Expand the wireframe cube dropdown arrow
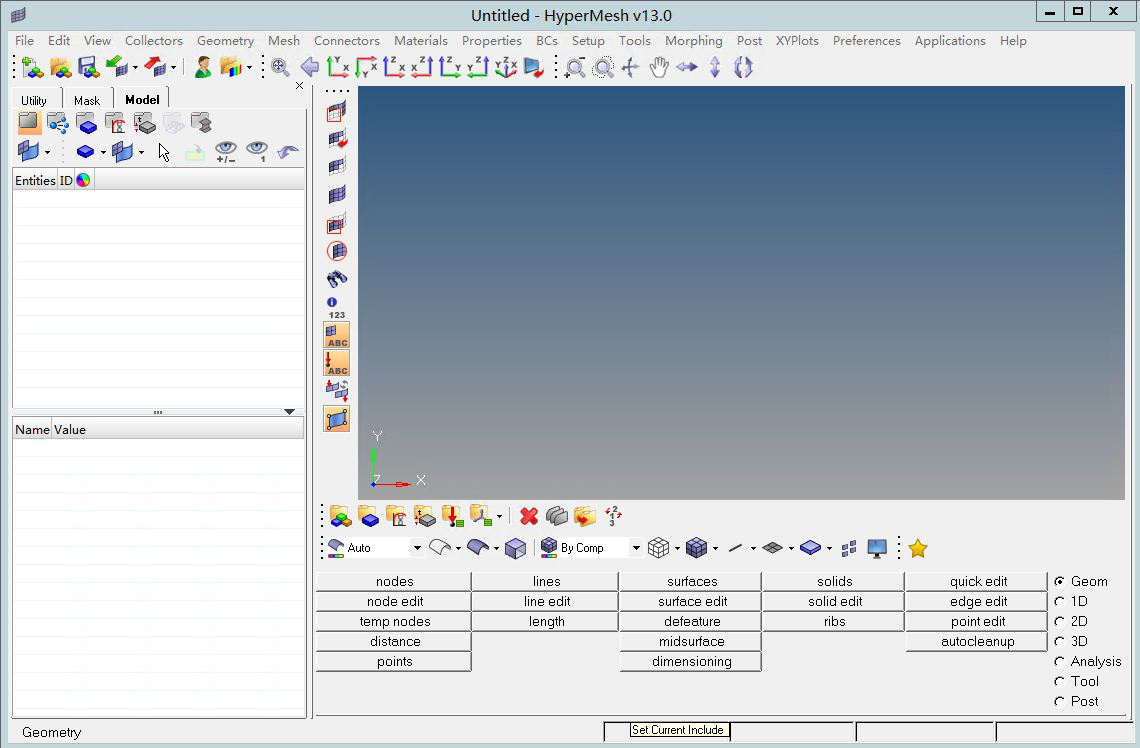The image size is (1140, 748). tap(677, 548)
